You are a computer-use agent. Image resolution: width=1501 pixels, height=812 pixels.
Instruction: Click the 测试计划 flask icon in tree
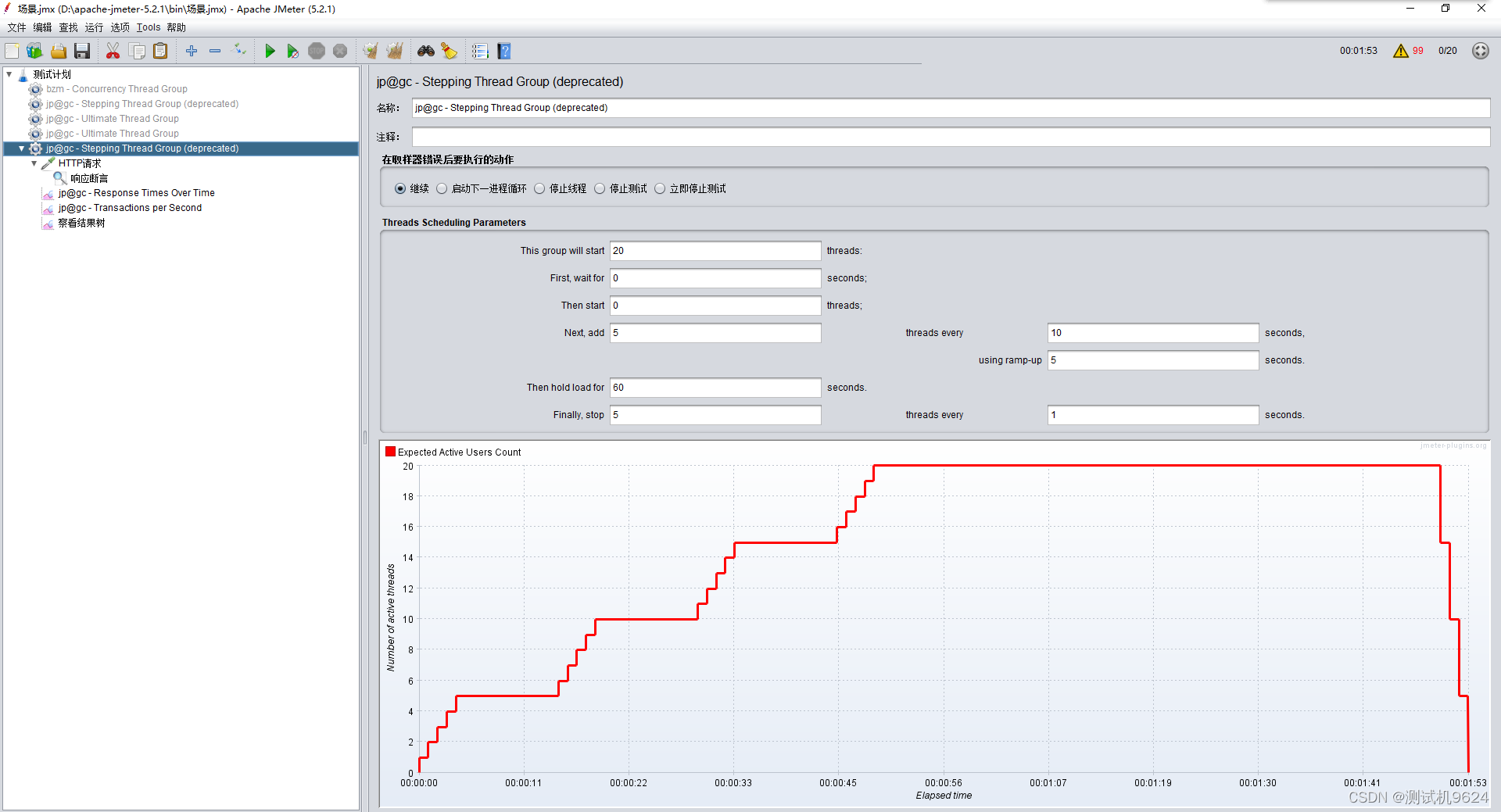[x=23, y=74]
